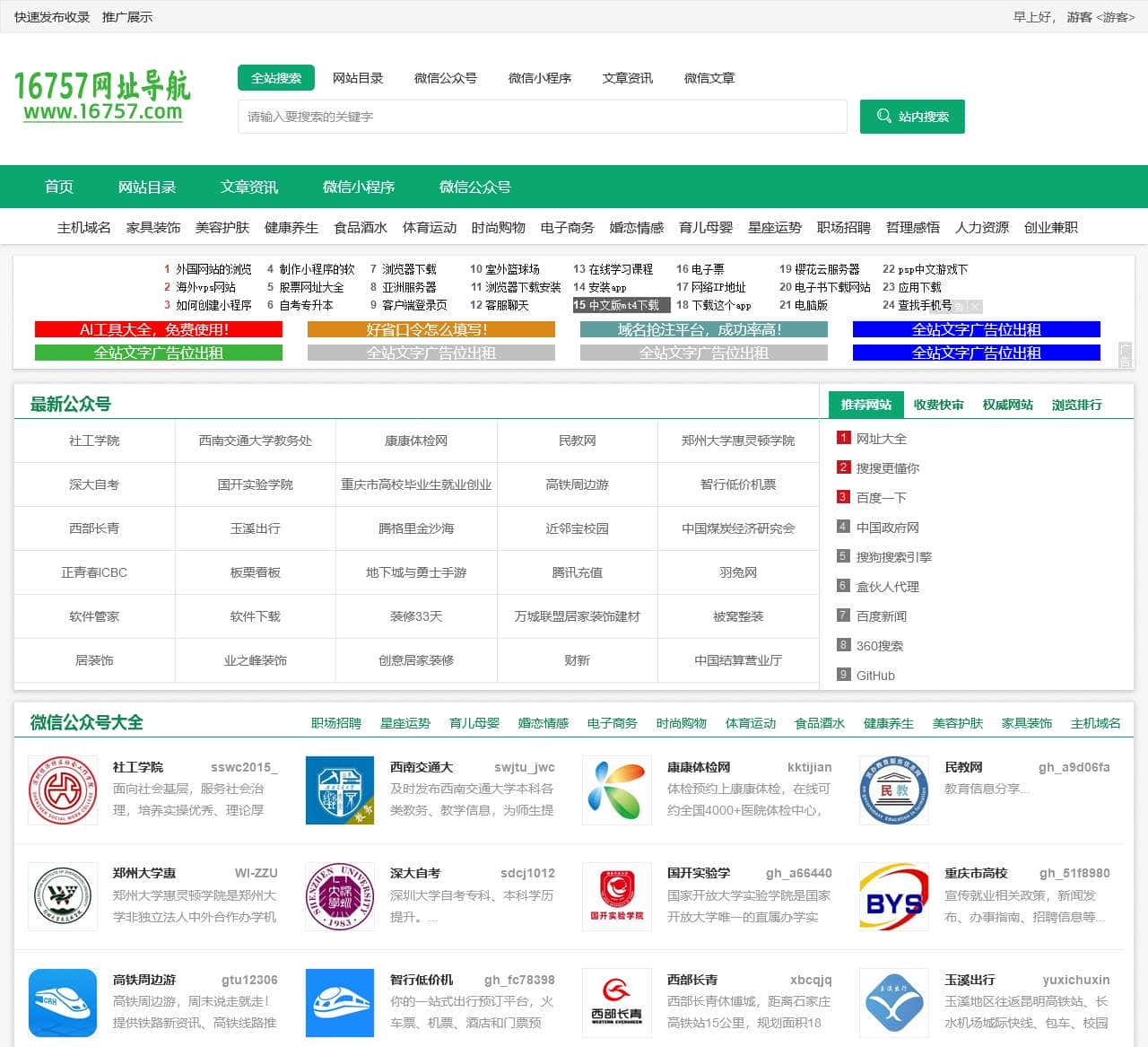This screenshot has width=1148, height=1047.
Task: Click the 玉溪出行 blue diamond icon
Action: point(893,1003)
